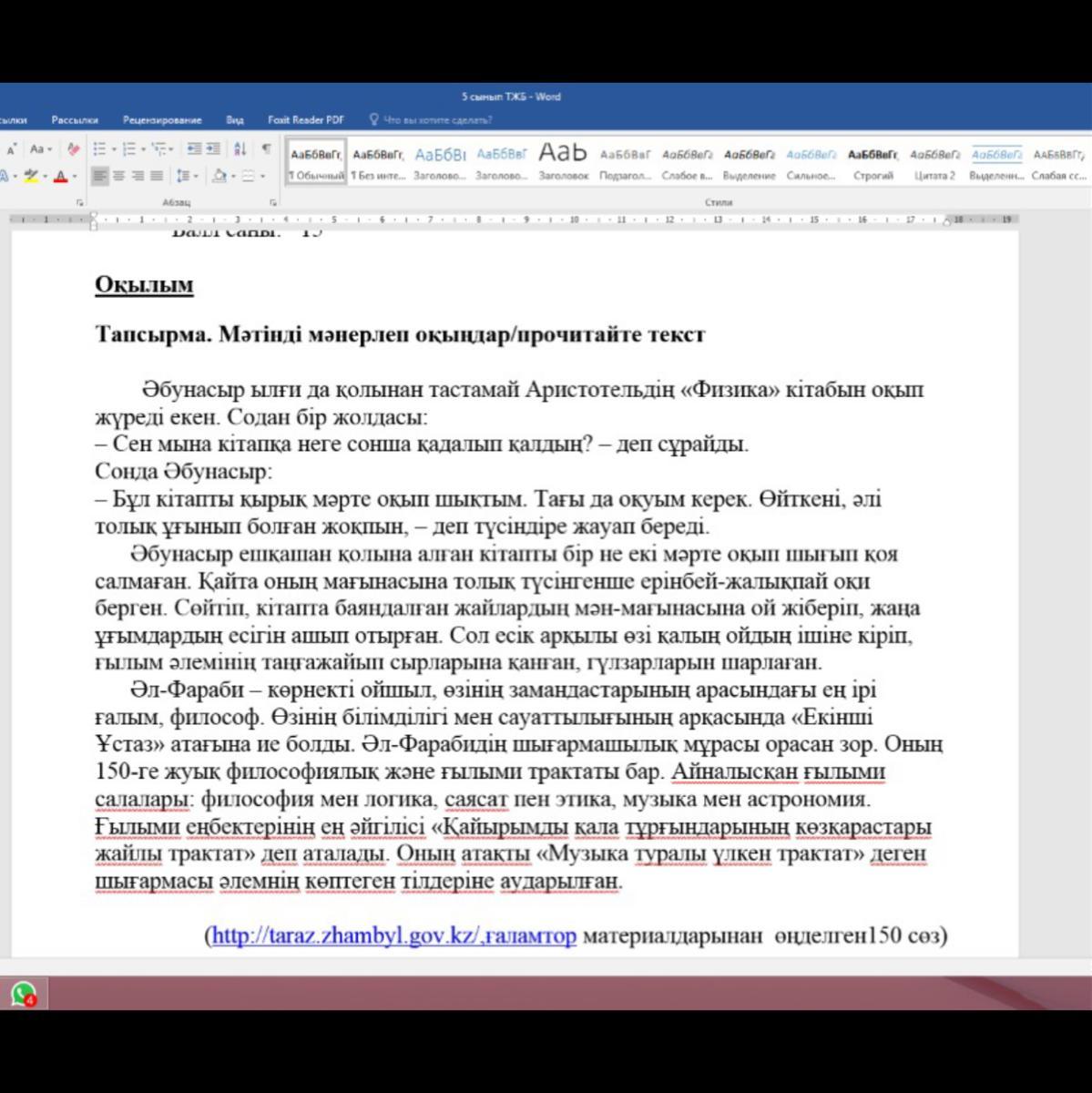Apply numbered list formatting
This screenshot has height=1093, width=1092.
coord(129,149)
